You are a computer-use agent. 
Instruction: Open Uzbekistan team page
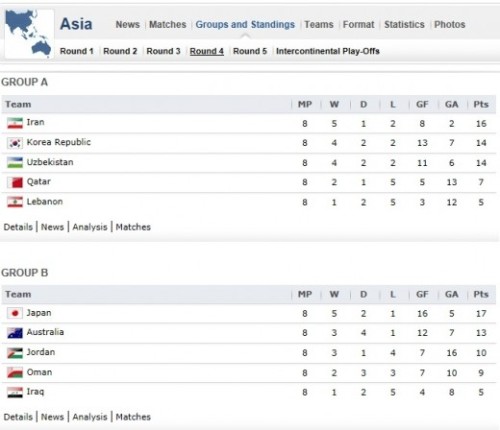click(50, 162)
